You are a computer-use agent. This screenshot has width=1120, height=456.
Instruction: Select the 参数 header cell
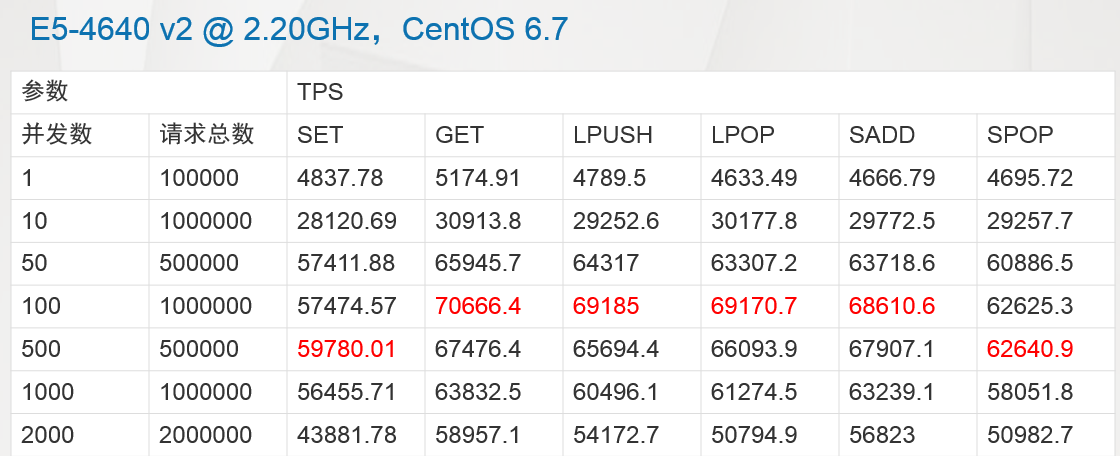click(45, 92)
